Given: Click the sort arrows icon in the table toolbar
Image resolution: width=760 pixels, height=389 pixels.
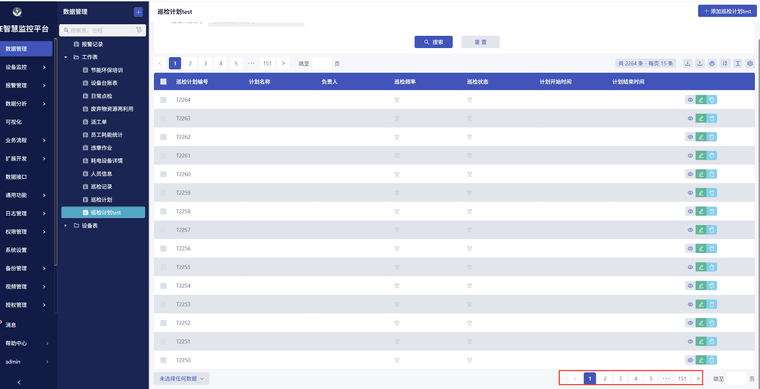Looking at the screenshot, I should click(x=725, y=63).
